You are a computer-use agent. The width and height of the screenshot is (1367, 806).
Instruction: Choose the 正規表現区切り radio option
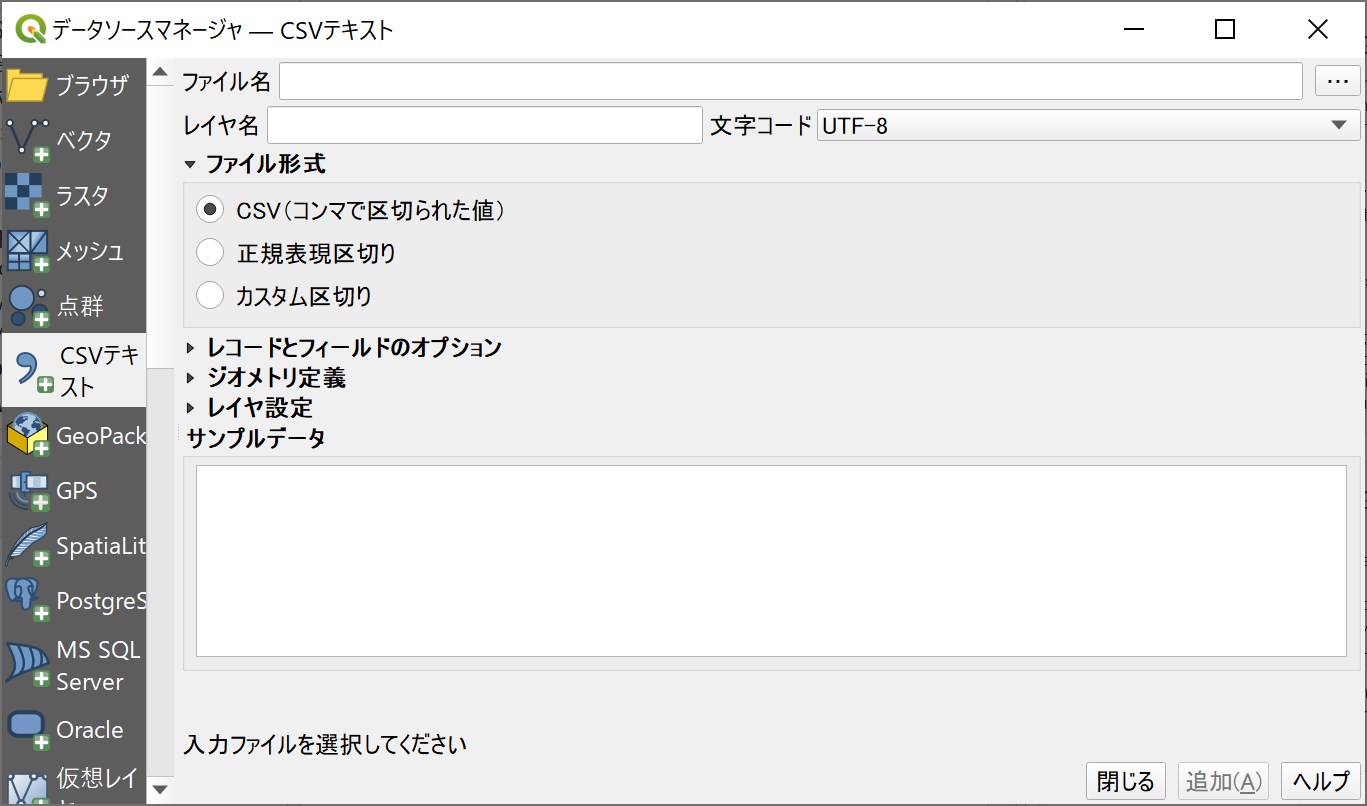[x=210, y=253]
